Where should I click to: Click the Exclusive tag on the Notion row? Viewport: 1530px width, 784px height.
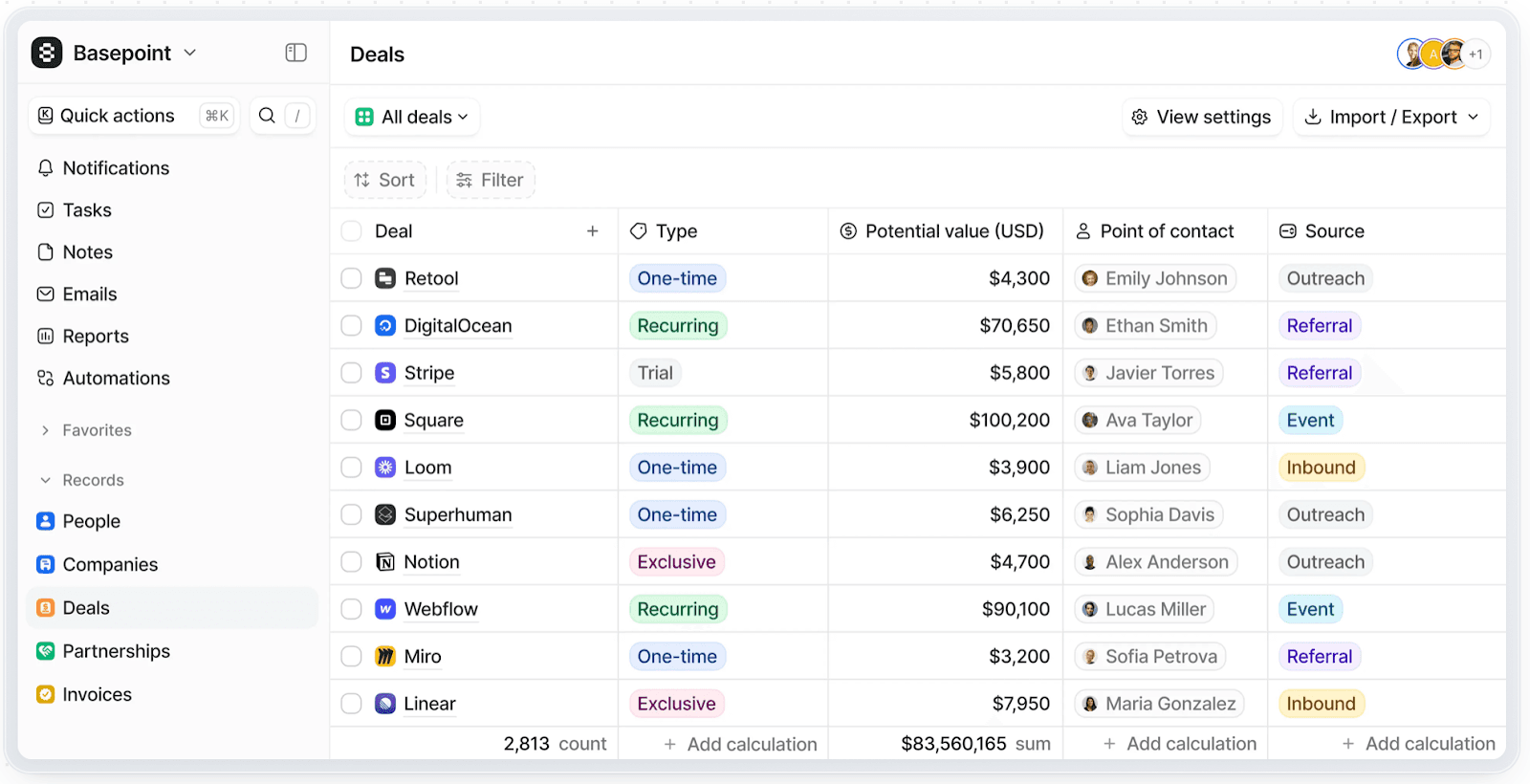click(676, 562)
